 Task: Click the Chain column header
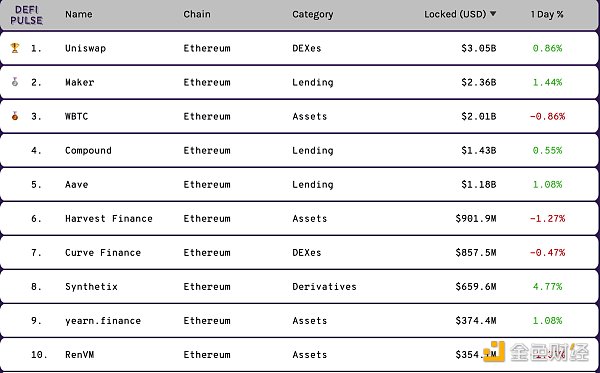[x=197, y=14]
